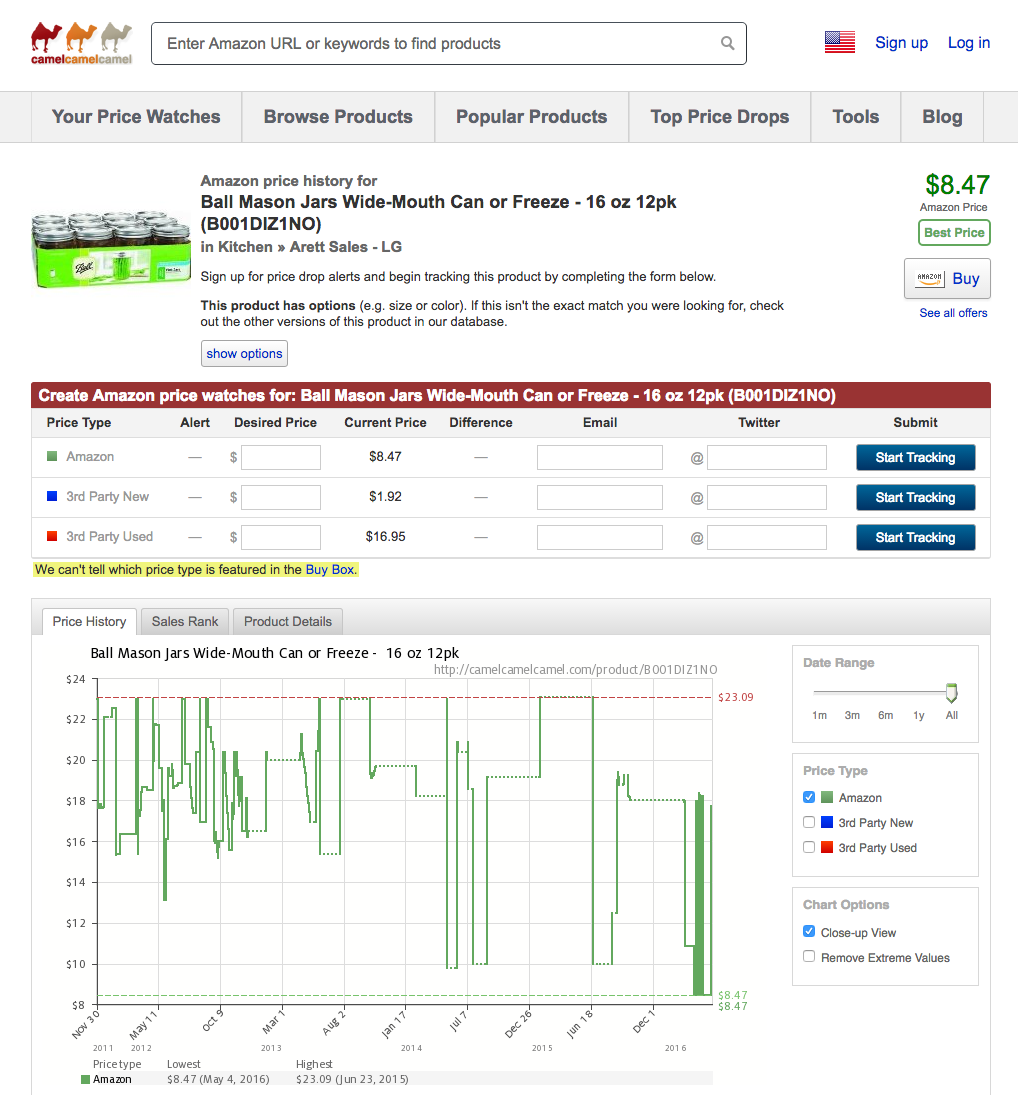Enable the 3rd Party Used checkbox
1018x1095 pixels.
click(x=809, y=847)
